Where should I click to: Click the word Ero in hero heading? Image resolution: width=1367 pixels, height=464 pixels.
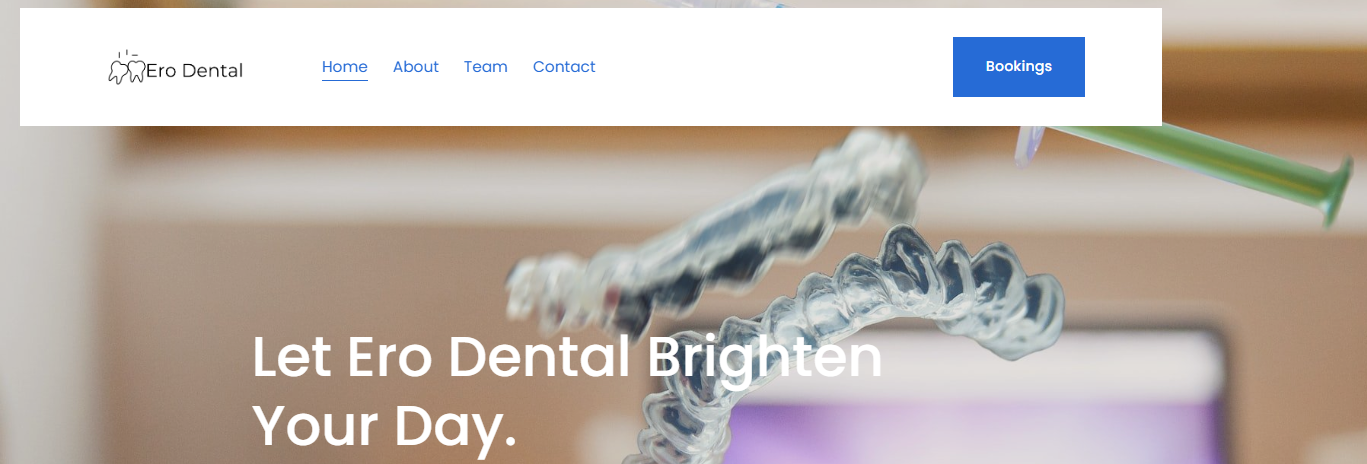coord(390,358)
